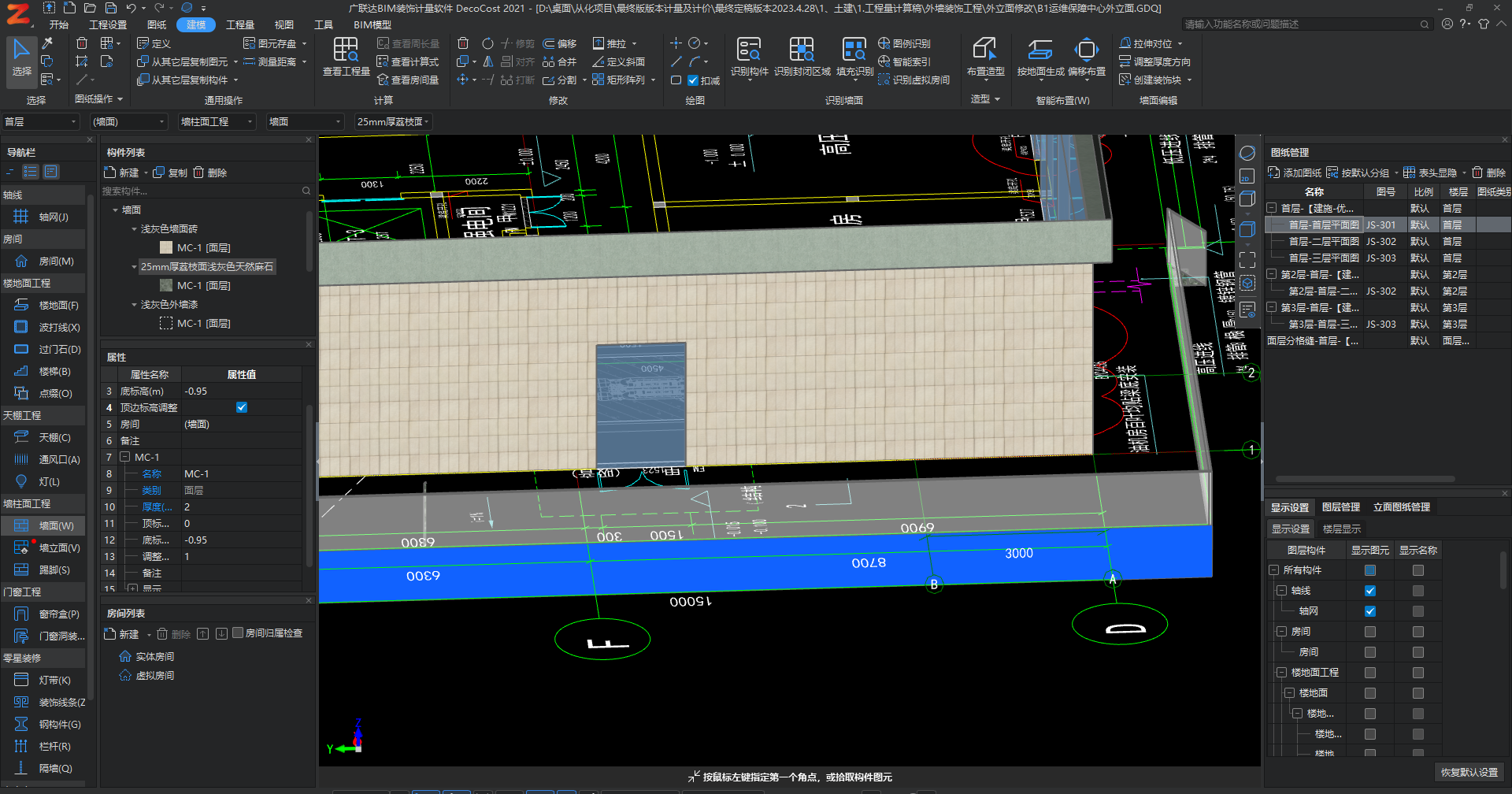1512x794 pixels.
Task: Toggle 房间归属检查 checkbox
Action: click(x=237, y=633)
